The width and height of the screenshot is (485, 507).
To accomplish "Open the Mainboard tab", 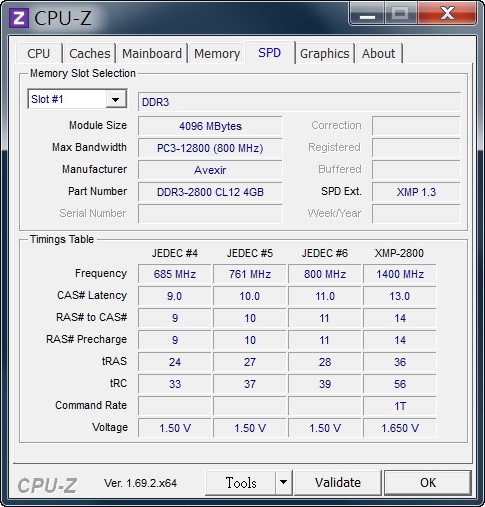I will [x=152, y=53].
